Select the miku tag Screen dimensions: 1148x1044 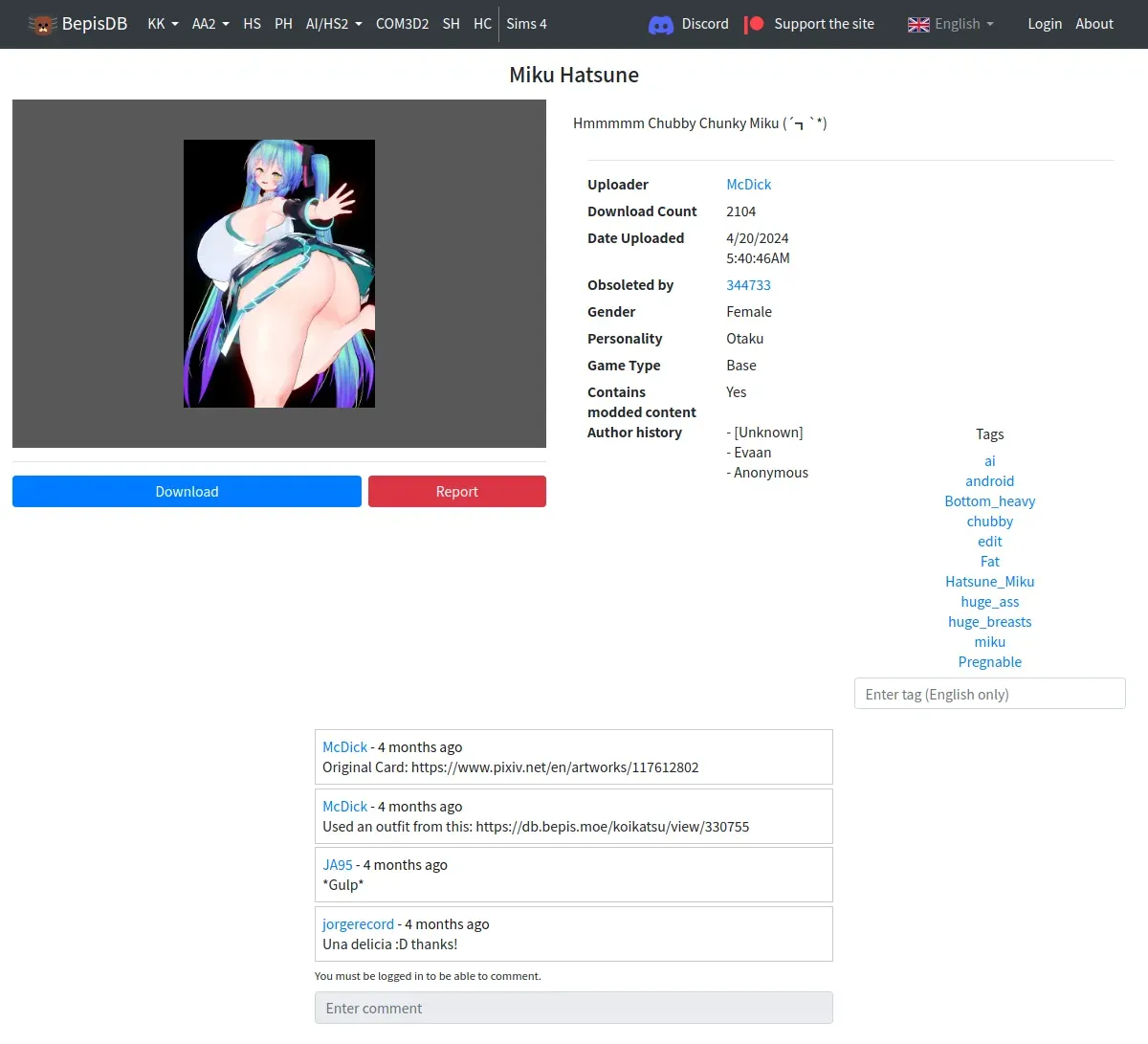[989, 642]
